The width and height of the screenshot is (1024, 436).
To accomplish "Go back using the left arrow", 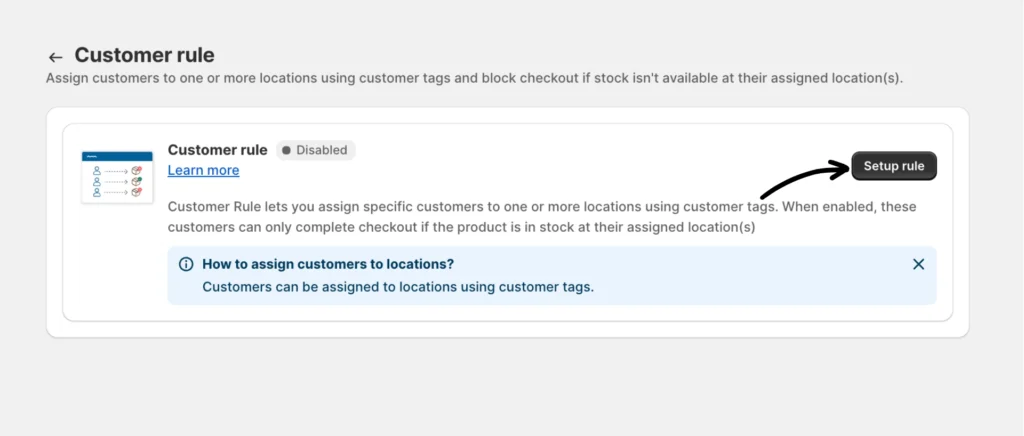I will (x=55, y=57).
